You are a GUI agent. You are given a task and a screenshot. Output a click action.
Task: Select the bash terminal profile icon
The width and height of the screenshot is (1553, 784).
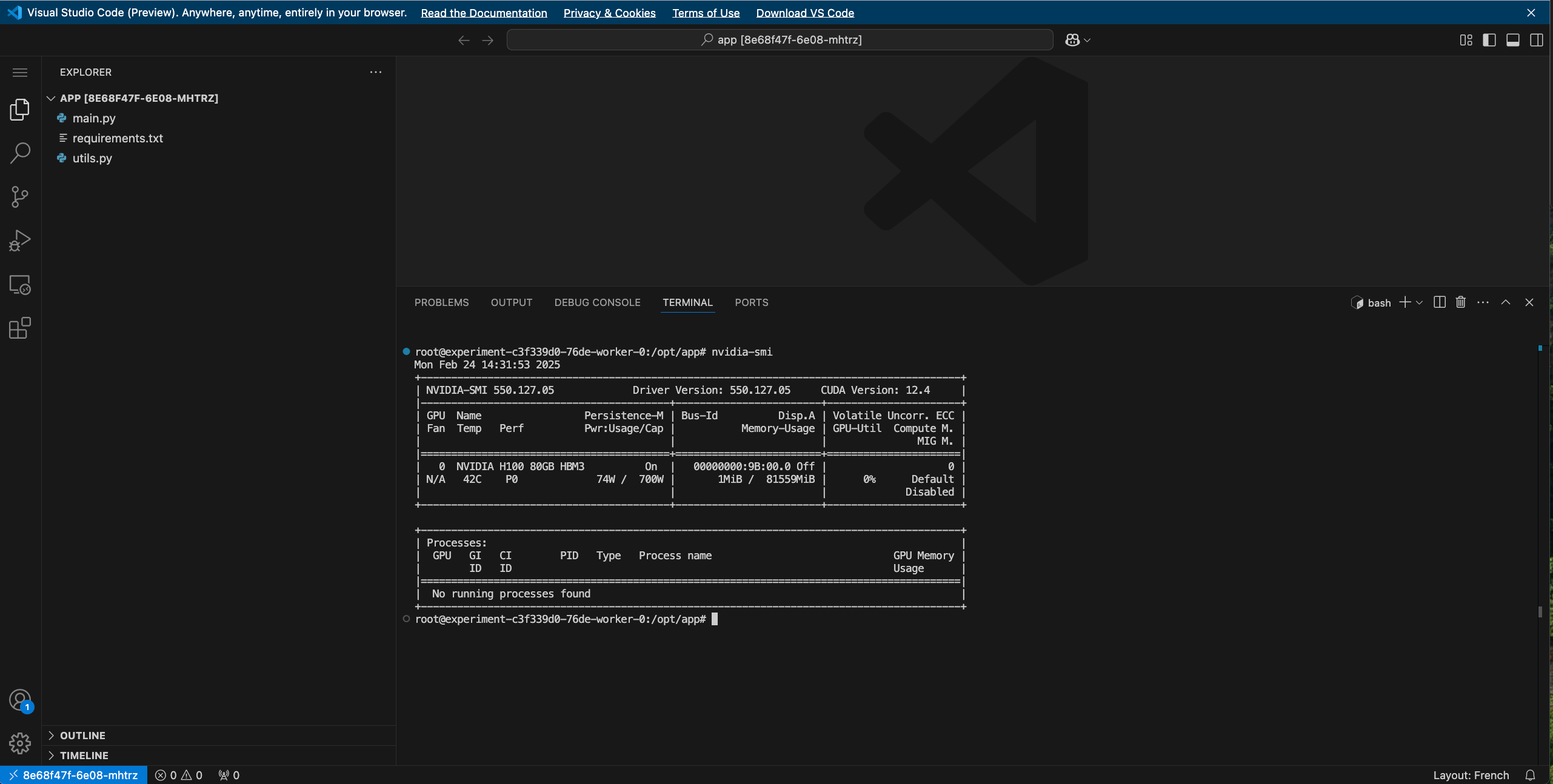click(x=1357, y=303)
